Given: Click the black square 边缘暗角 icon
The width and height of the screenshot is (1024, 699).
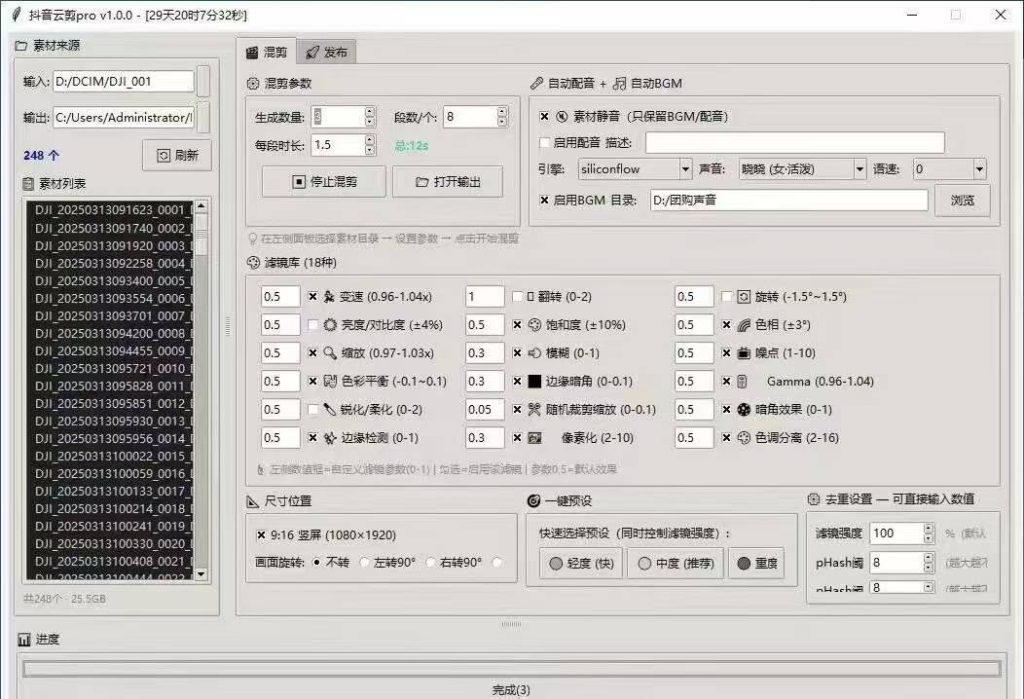Looking at the screenshot, I should tap(535, 382).
